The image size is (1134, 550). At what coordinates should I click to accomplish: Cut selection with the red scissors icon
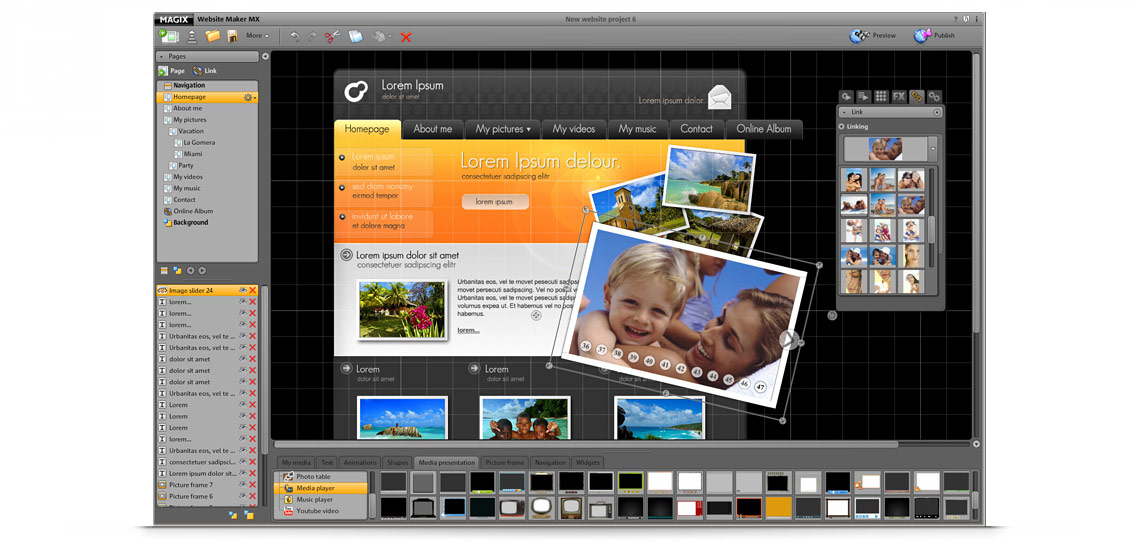click(x=333, y=36)
